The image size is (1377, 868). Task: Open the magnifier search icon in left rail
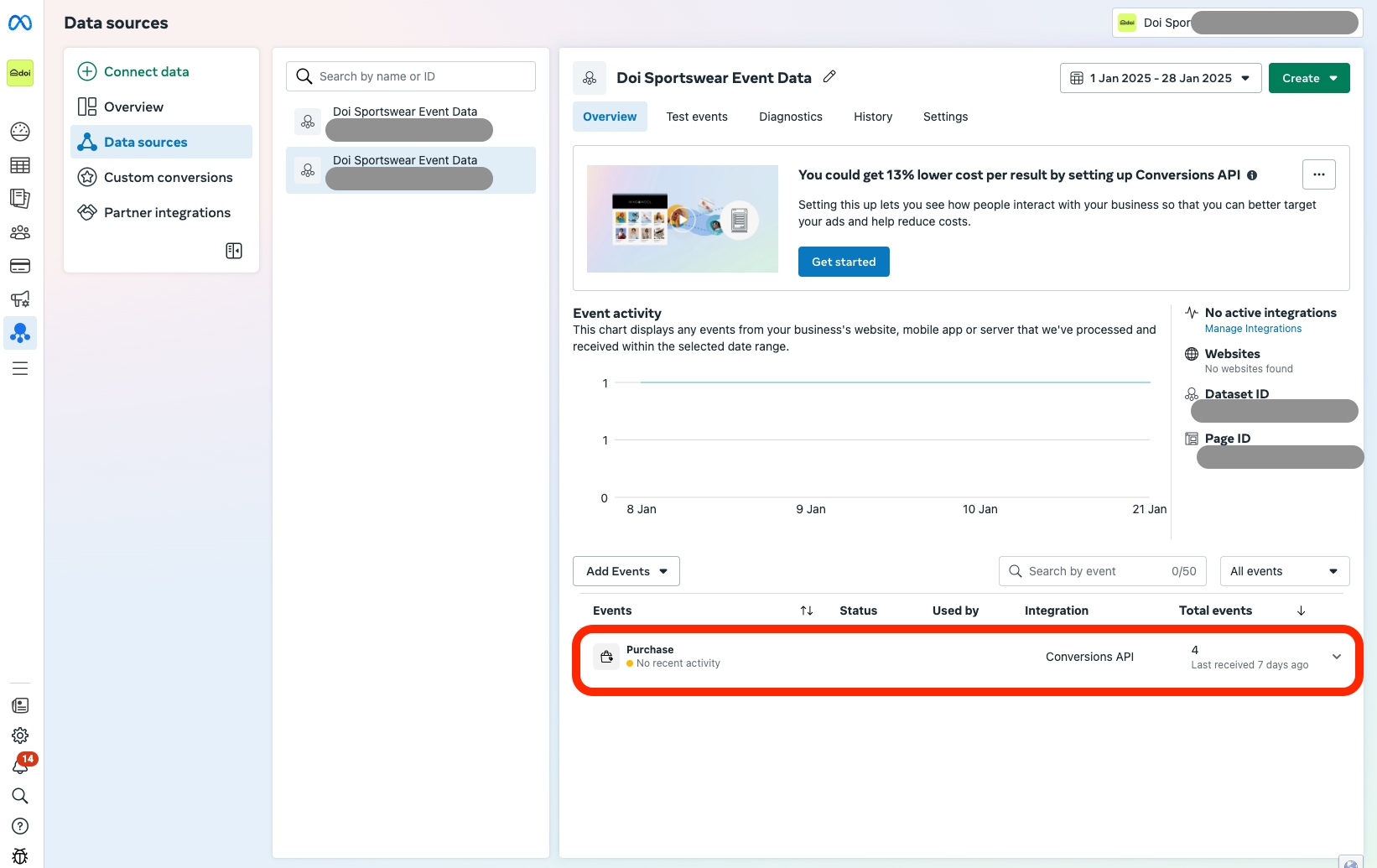pyautogui.click(x=20, y=796)
